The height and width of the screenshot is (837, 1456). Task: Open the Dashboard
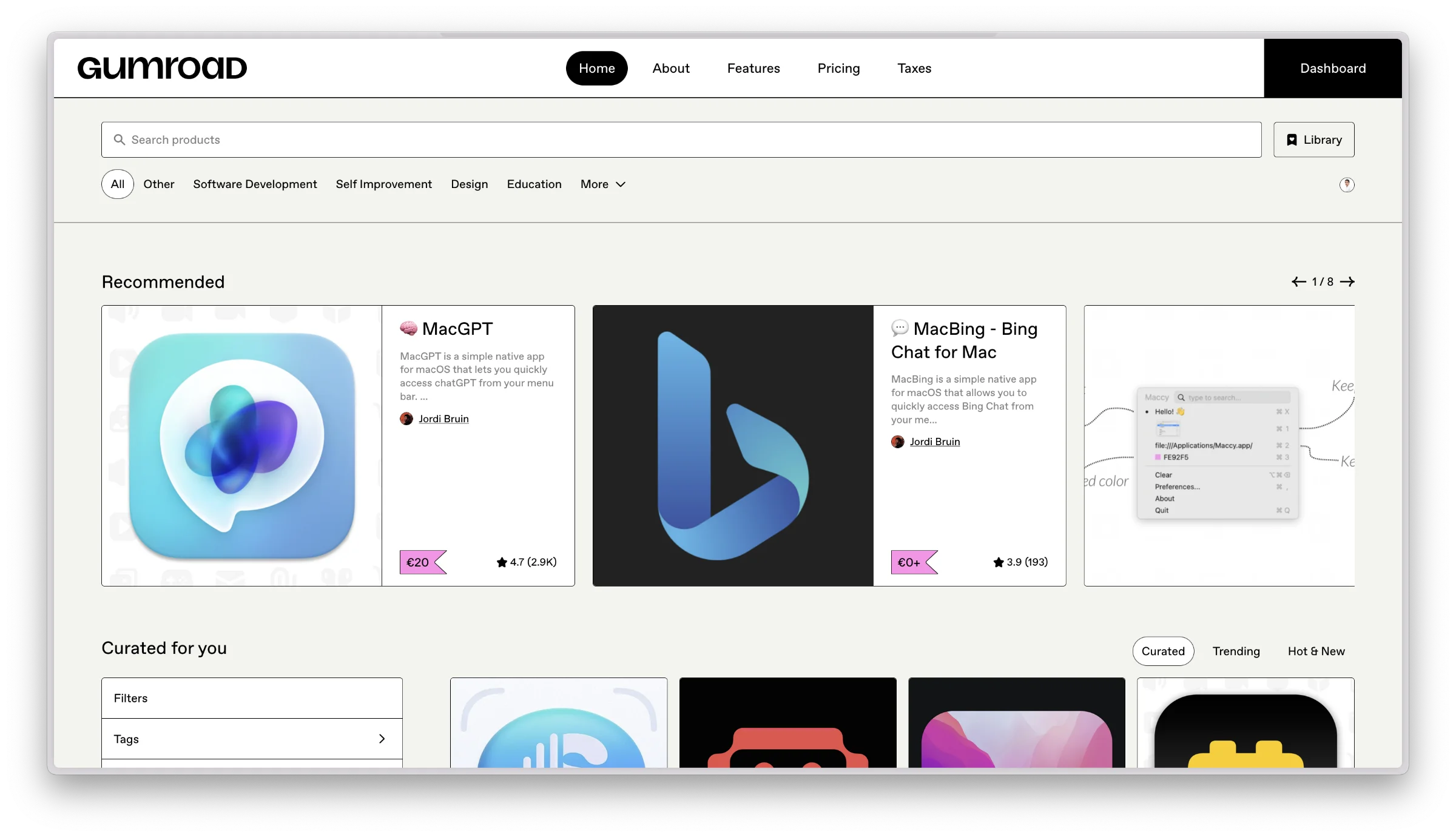(x=1333, y=68)
